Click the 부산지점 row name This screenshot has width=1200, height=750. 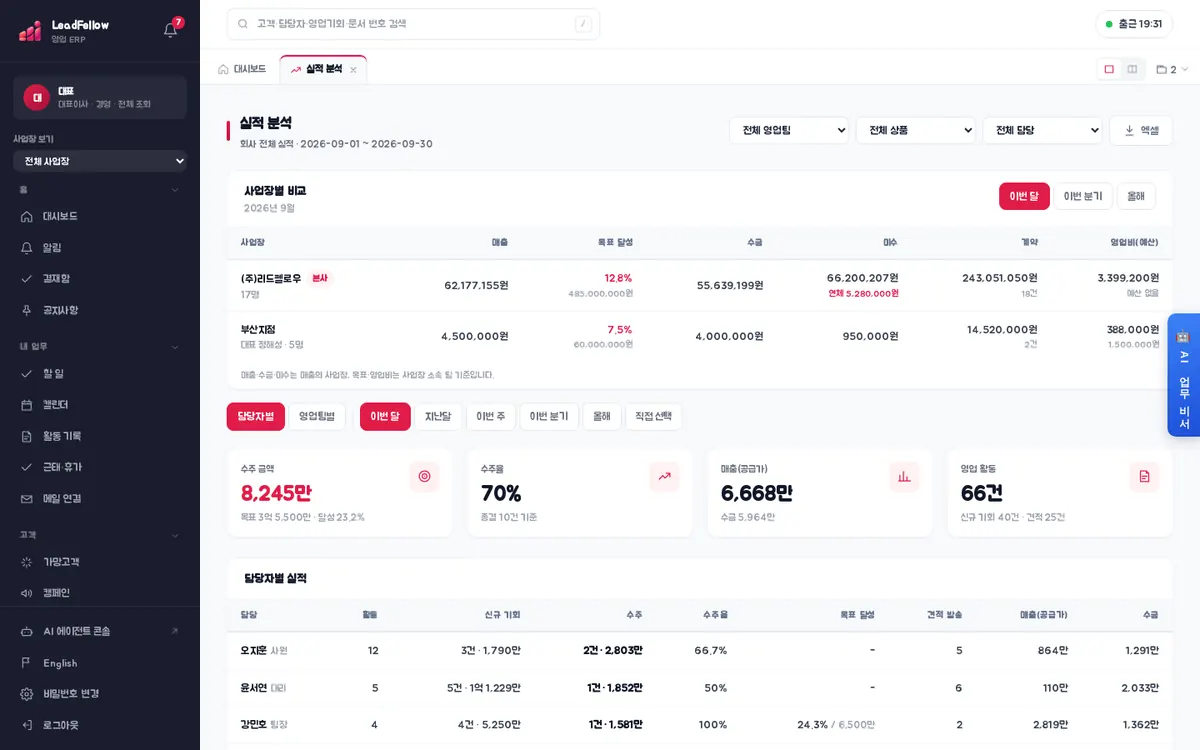click(258, 329)
